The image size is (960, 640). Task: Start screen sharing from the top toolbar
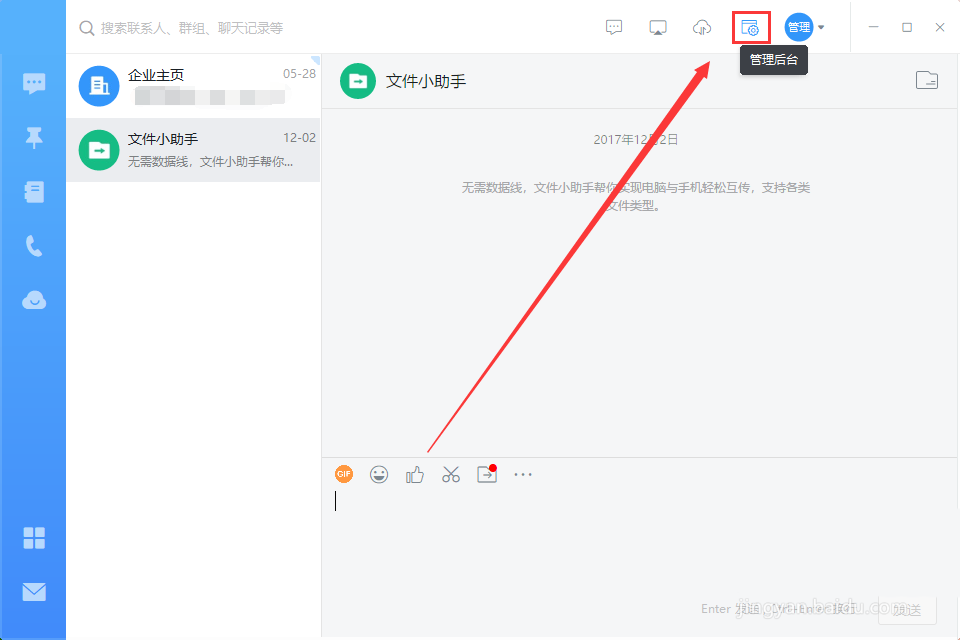[658, 27]
